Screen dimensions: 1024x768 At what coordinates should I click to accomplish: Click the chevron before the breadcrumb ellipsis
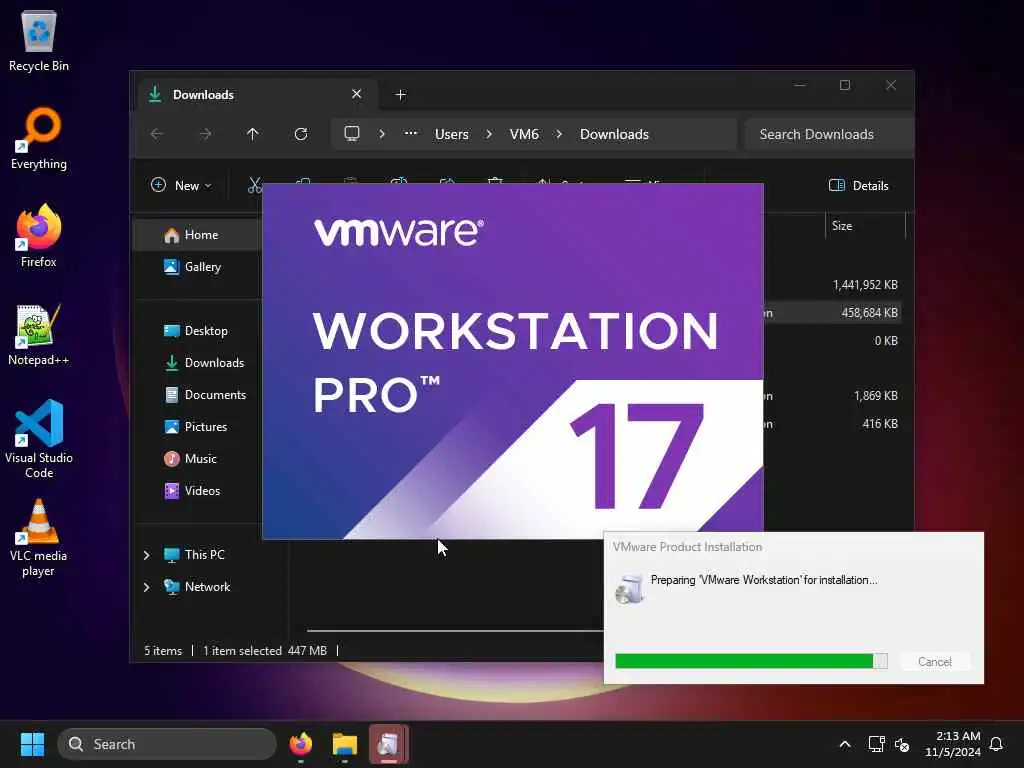point(381,134)
